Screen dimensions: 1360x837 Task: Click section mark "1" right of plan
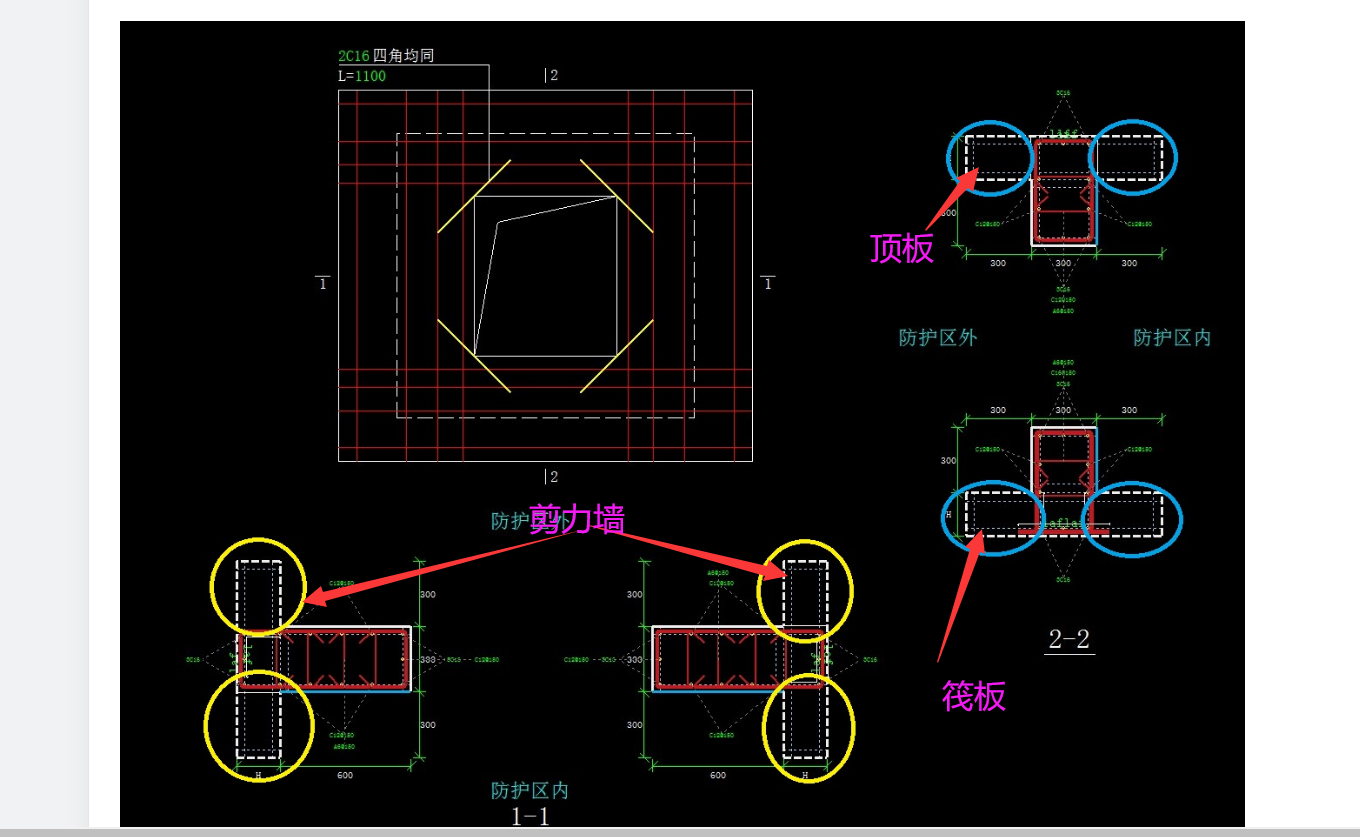(767, 283)
